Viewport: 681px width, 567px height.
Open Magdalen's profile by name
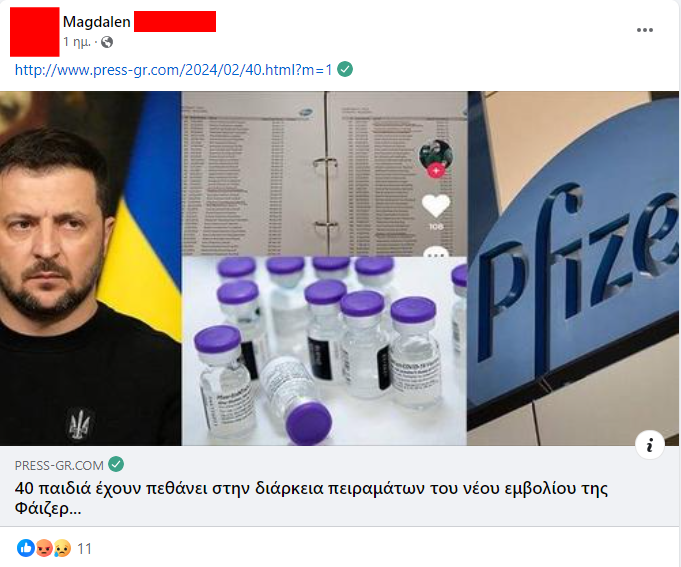pyautogui.click(x=96, y=22)
